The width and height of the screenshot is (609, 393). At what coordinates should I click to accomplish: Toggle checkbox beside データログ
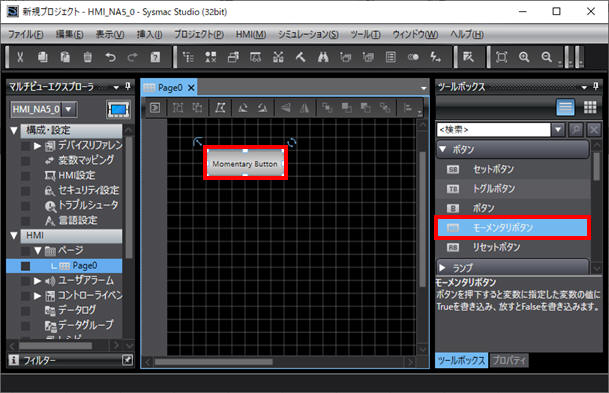click(x=26, y=311)
